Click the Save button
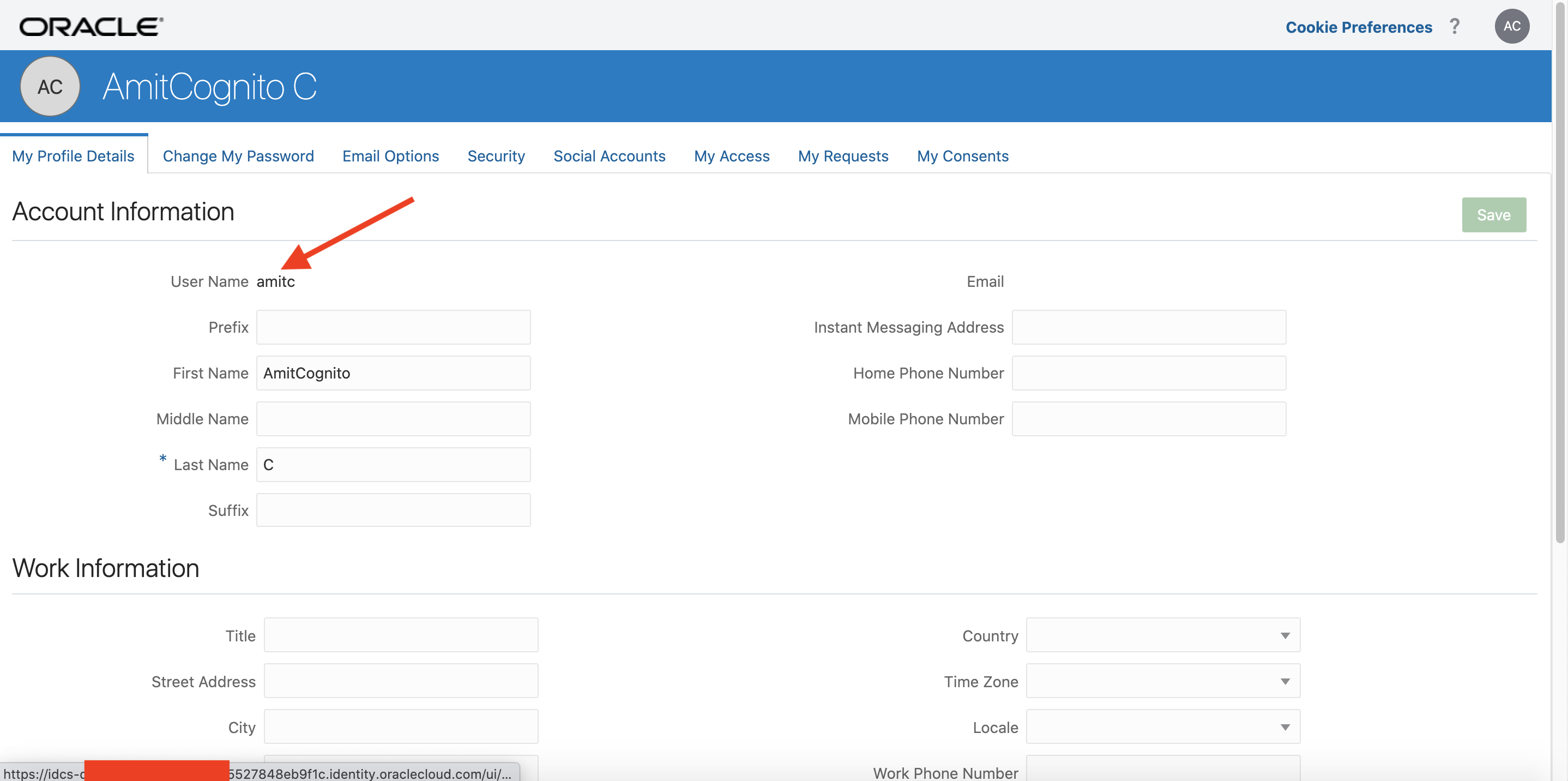1568x781 pixels. coord(1493,215)
